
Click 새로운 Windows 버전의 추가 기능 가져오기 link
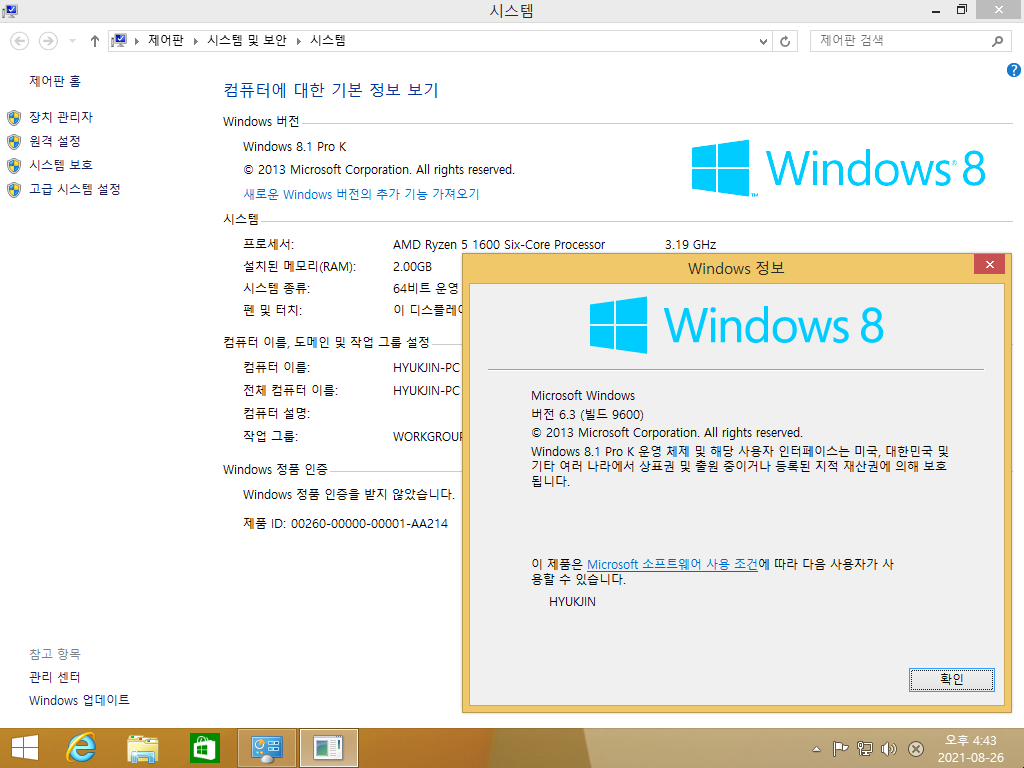coord(361,194)
